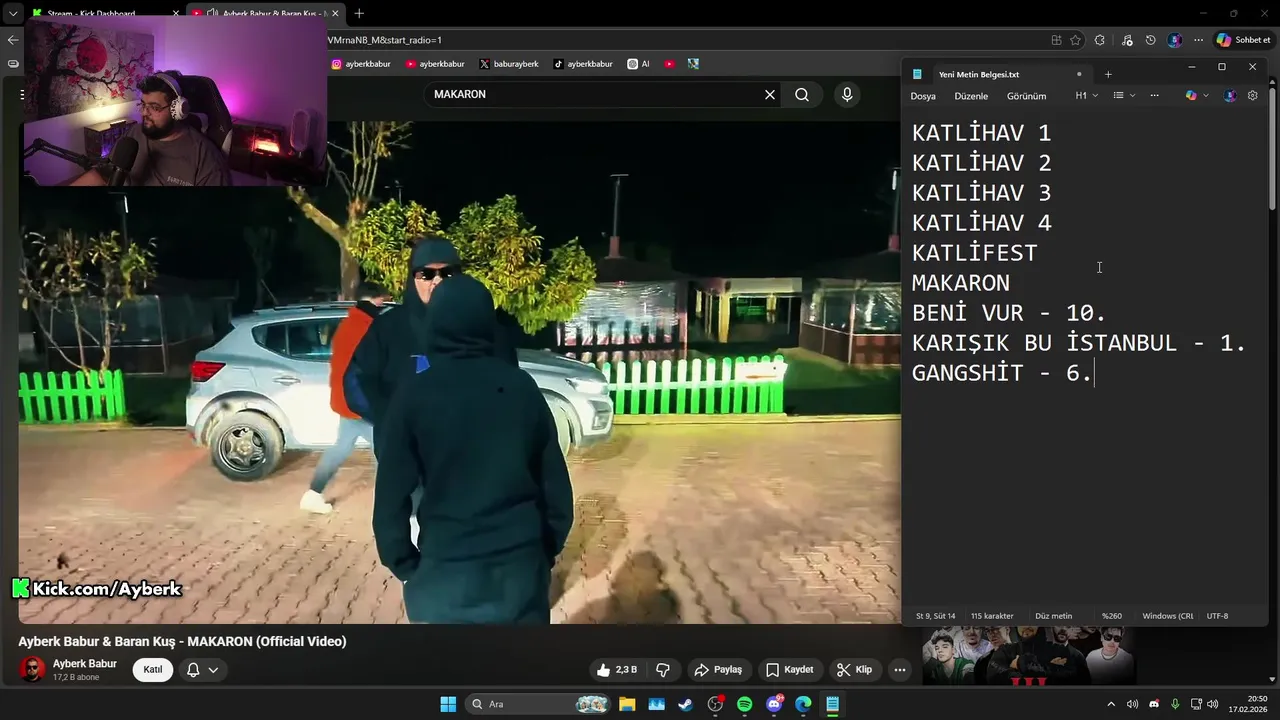Open File Explorer from taskbar
Screen dimensions: 1280x720
click(627, 704)
